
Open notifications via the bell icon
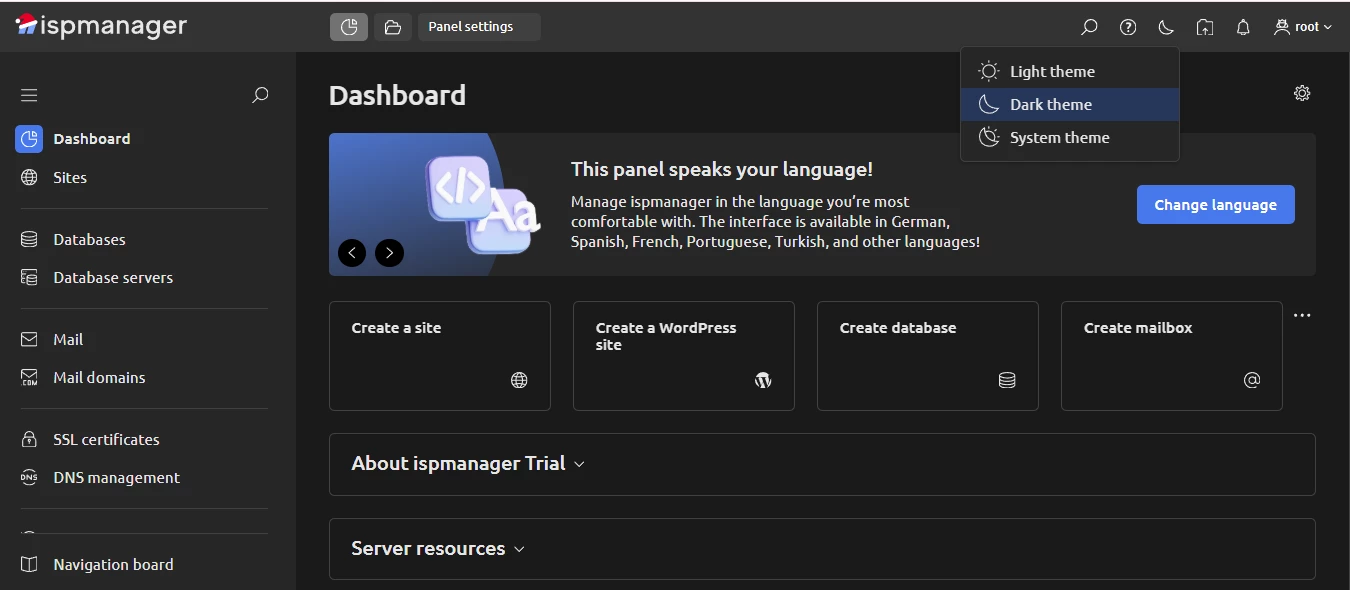pos(1242,27)
